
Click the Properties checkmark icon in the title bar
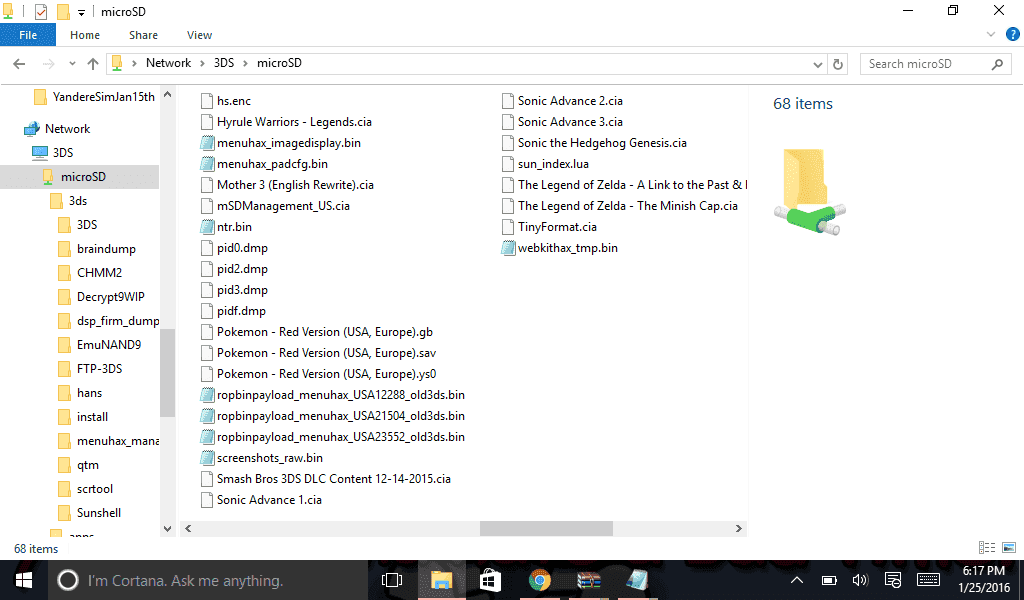[x=40, y=11]
